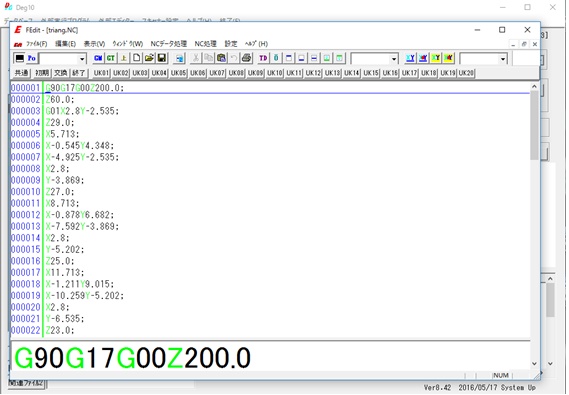Open a file with the folder icon

click(x=149, y=58)
